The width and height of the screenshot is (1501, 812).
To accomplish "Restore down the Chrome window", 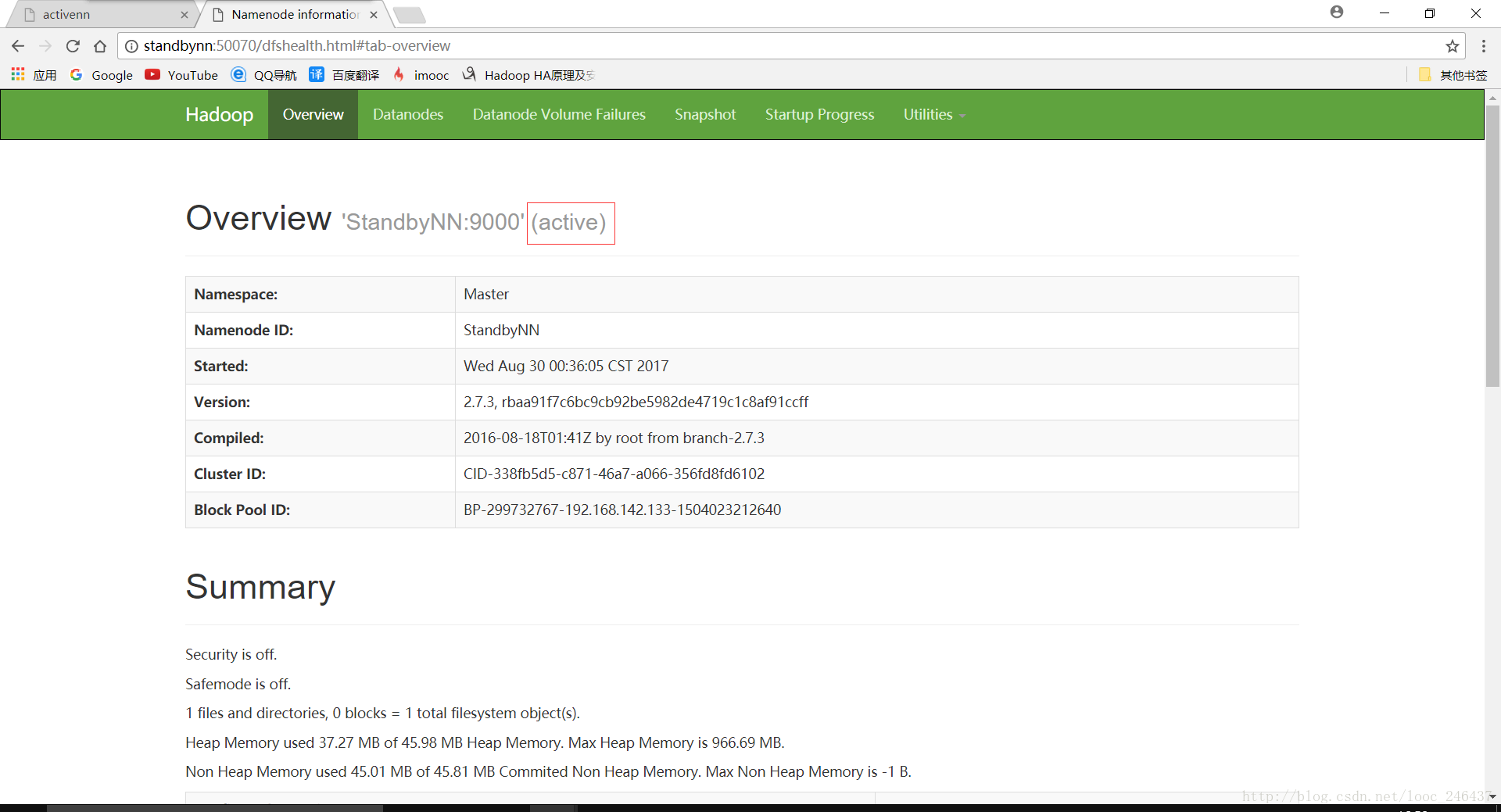I will click(x=1430, y=13).
